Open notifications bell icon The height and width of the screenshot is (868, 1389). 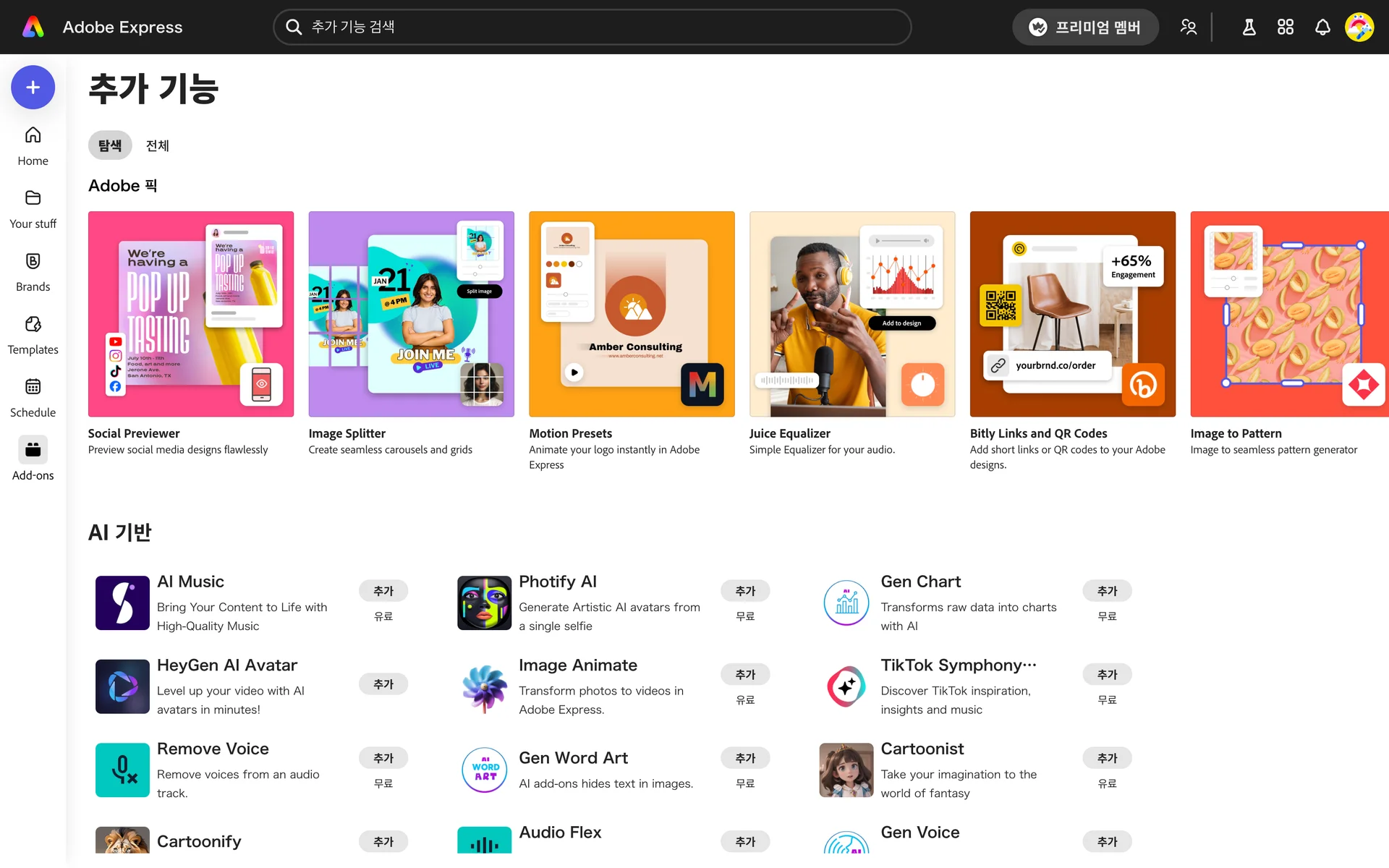click(1322, 27)
